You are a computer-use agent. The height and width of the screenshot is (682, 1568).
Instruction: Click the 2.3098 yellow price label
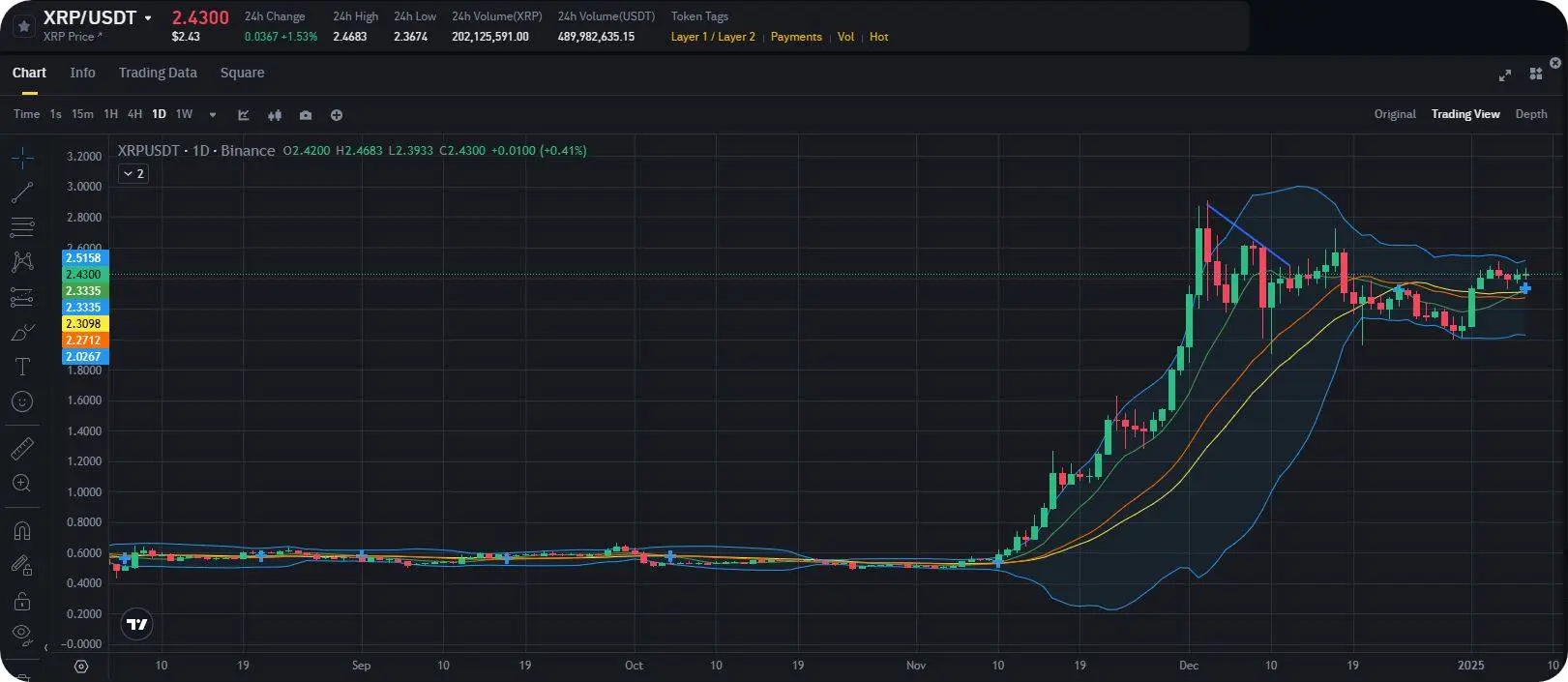pyautogui.click(x=83, y=324)
